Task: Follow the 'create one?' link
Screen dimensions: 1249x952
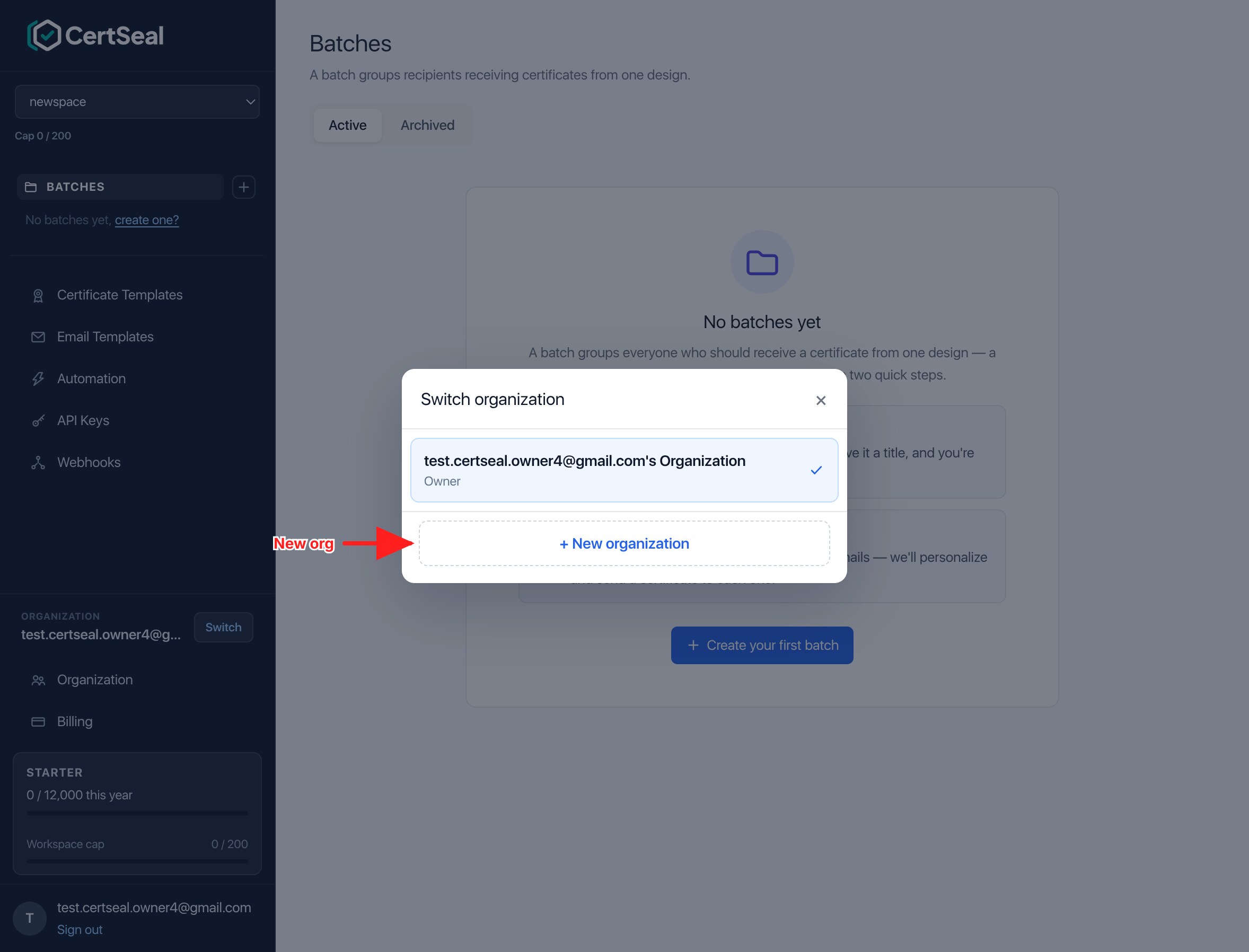Action: [147, 220]
